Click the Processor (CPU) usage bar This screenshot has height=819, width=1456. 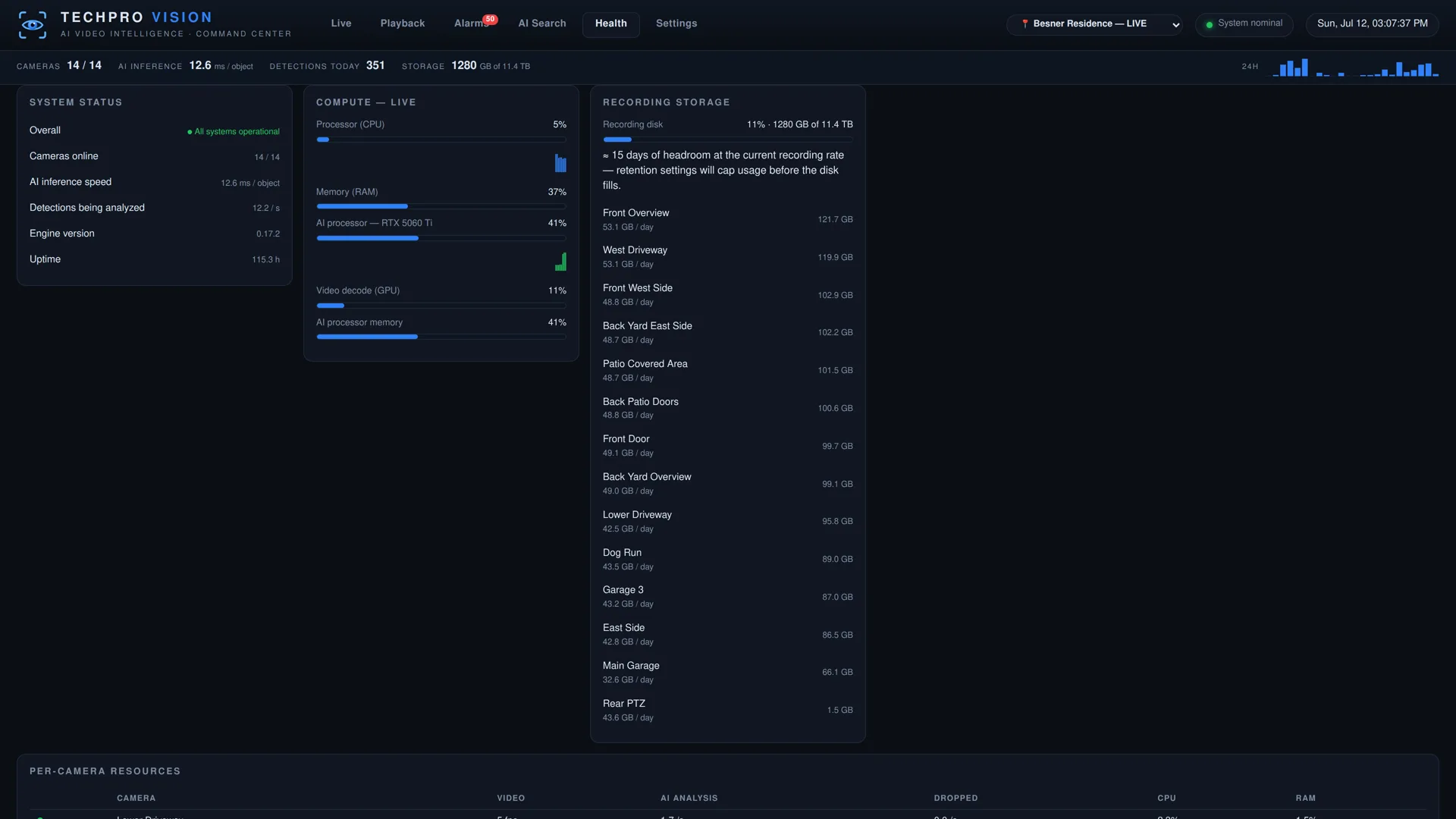point(441,140)
